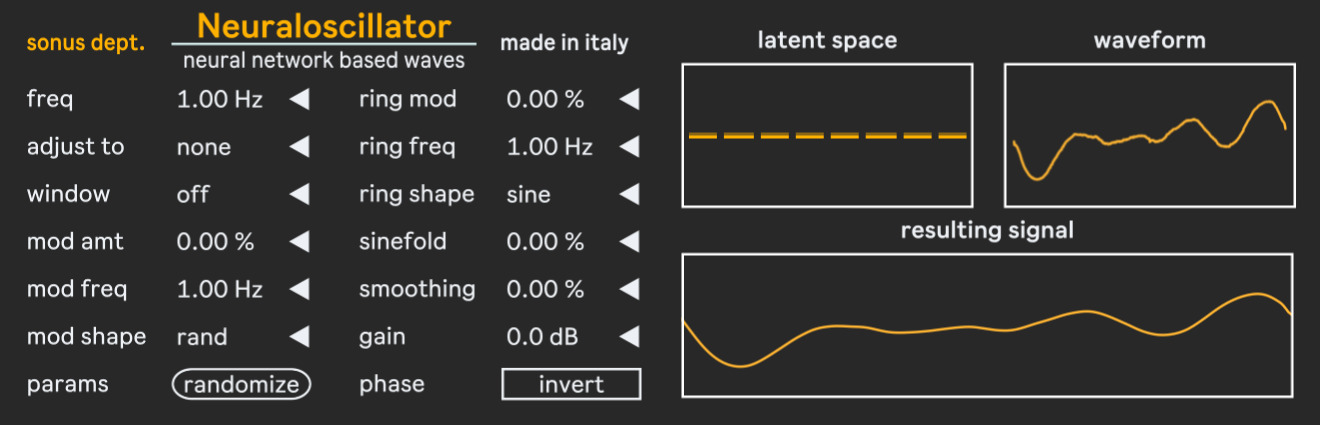Click the arrow next to mod amt

(x=299, y=242)
